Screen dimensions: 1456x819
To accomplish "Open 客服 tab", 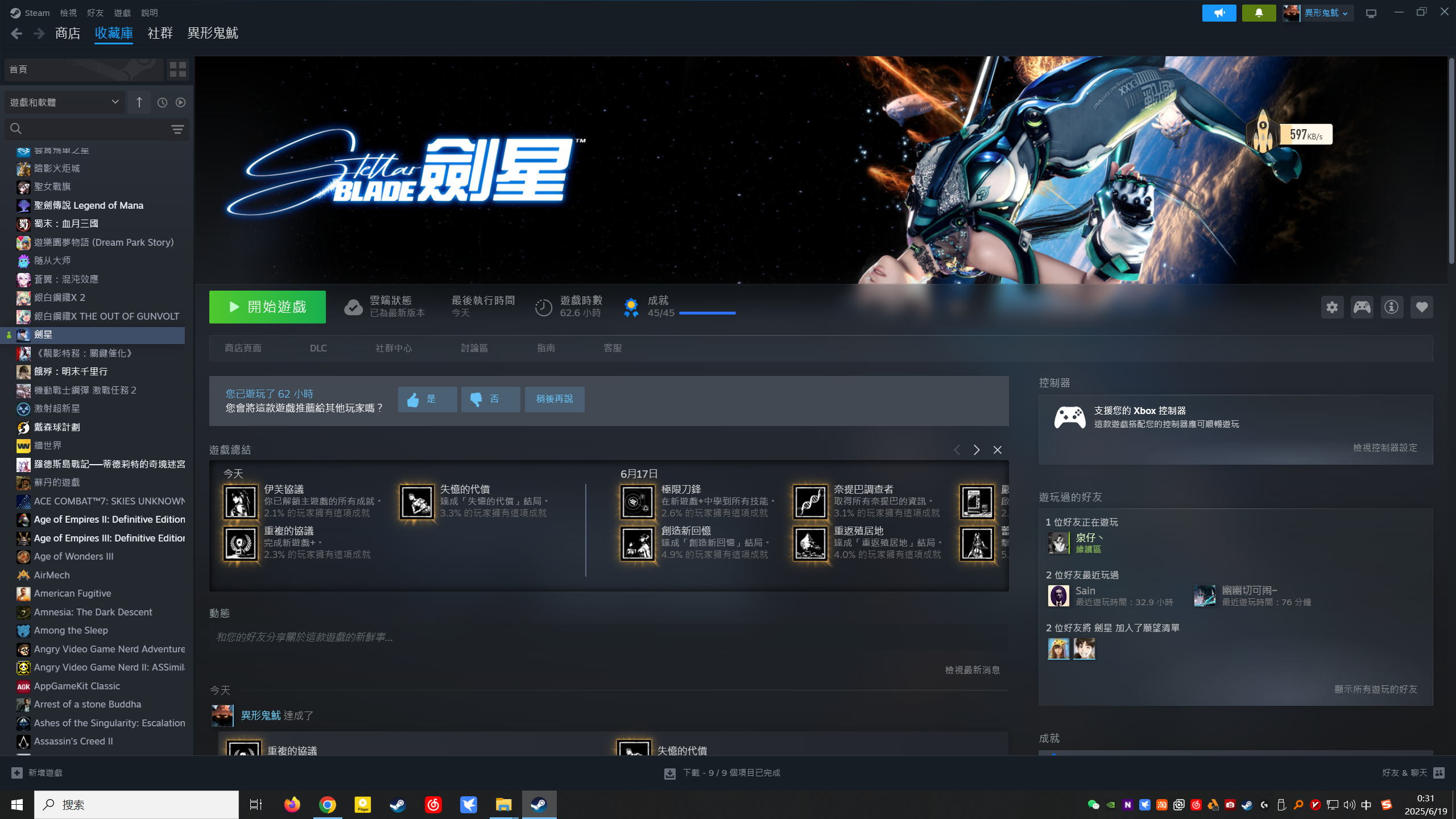I will [613, 348].
